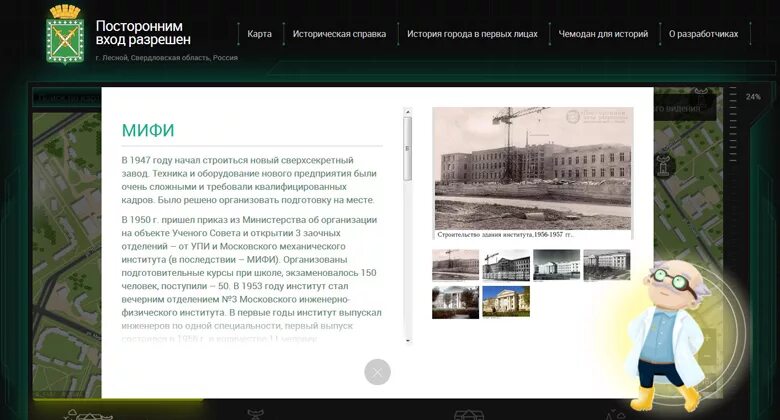Viewport: 780px width, 420px height.
Task: Open Историческая справка section
Action: [x=339, y=34]
